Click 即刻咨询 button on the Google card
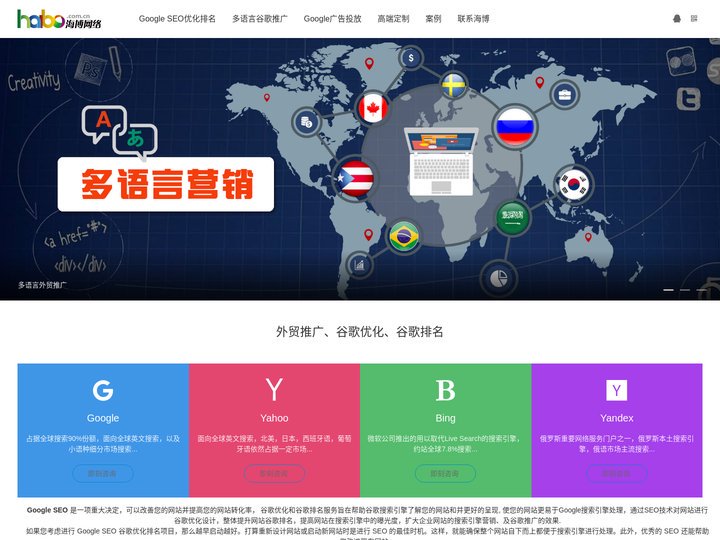The height and width of the screenshot is (540, 720). (103, 473)
